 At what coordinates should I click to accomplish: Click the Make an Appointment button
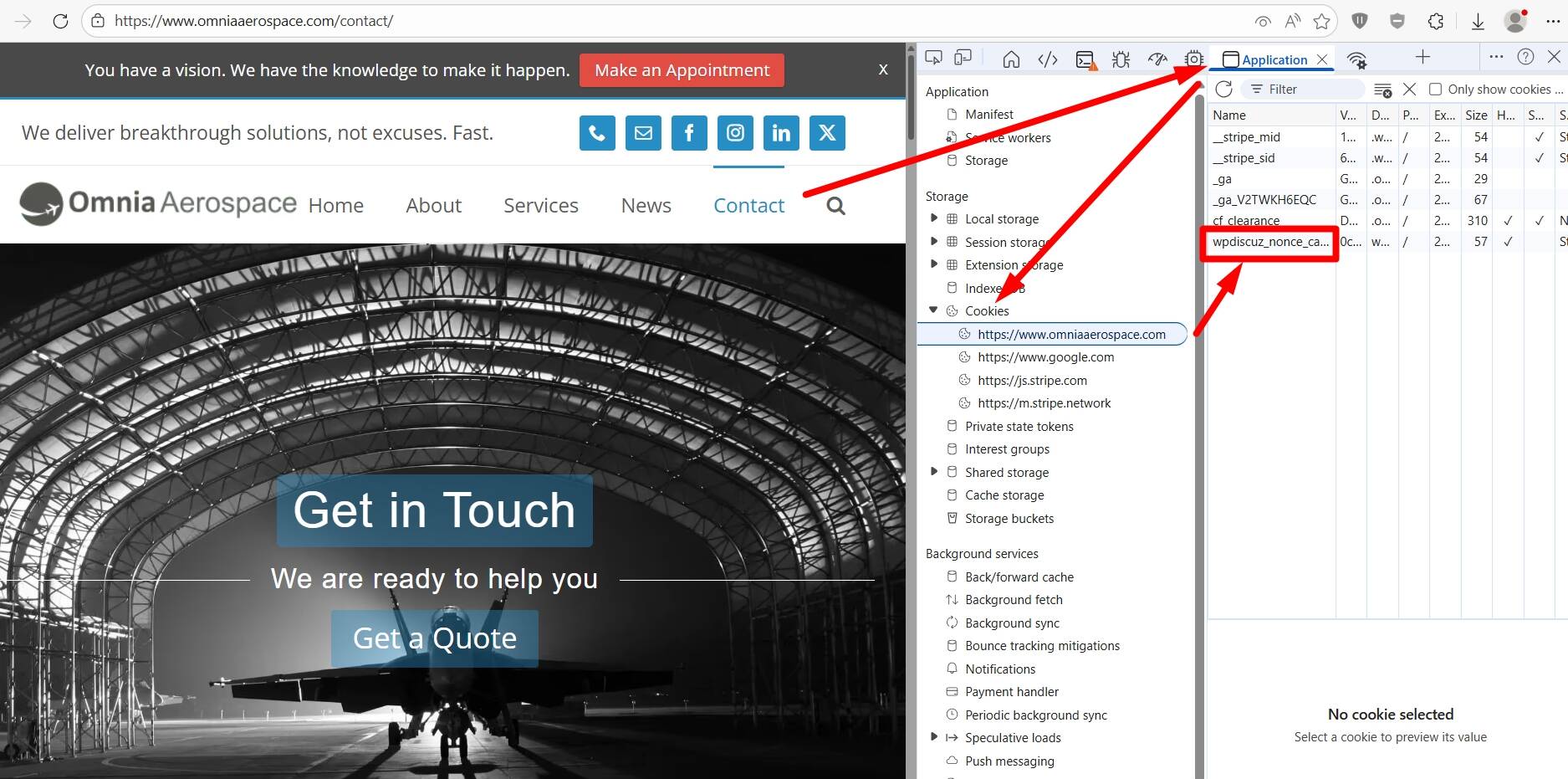[x=682, y=70]
